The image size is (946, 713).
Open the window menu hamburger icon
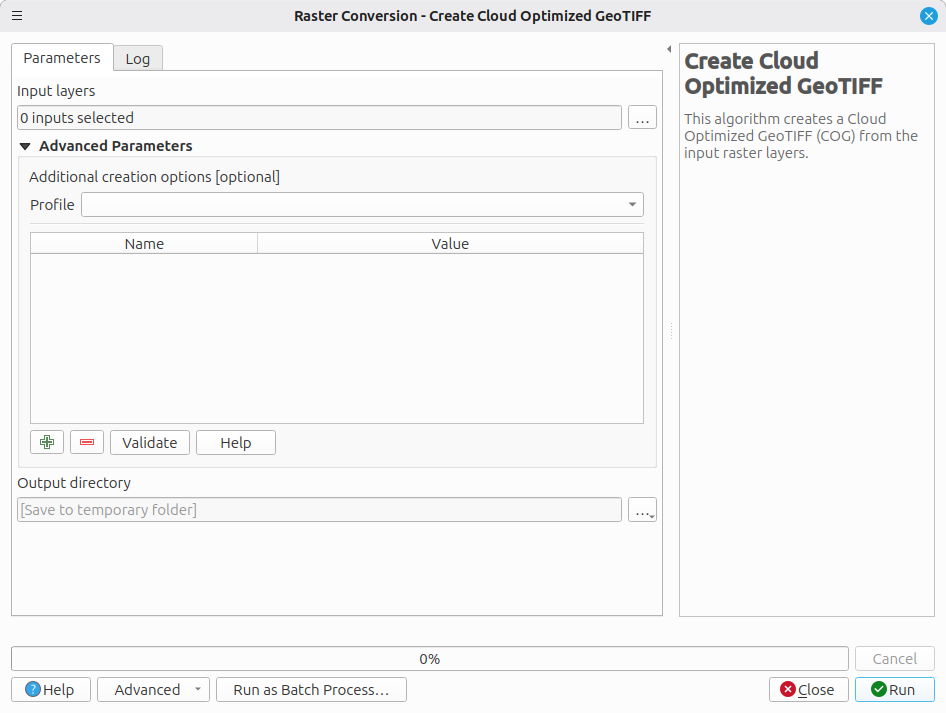click(17, 16)
